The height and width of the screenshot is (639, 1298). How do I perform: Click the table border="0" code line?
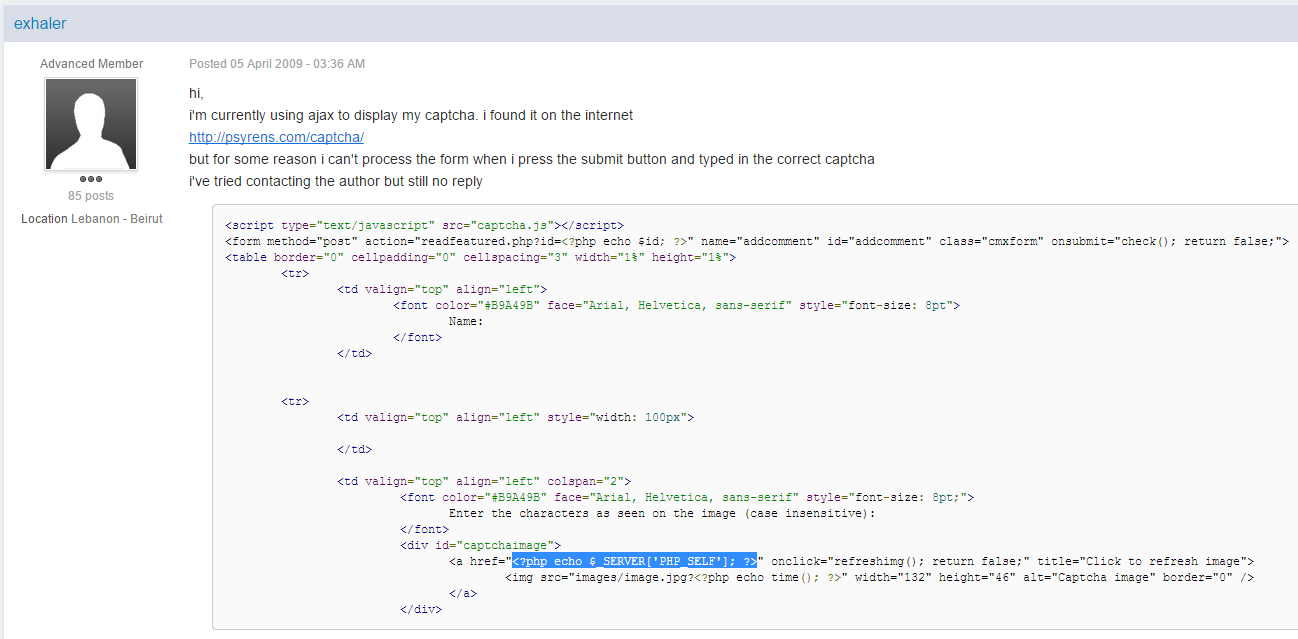point(481,258)
